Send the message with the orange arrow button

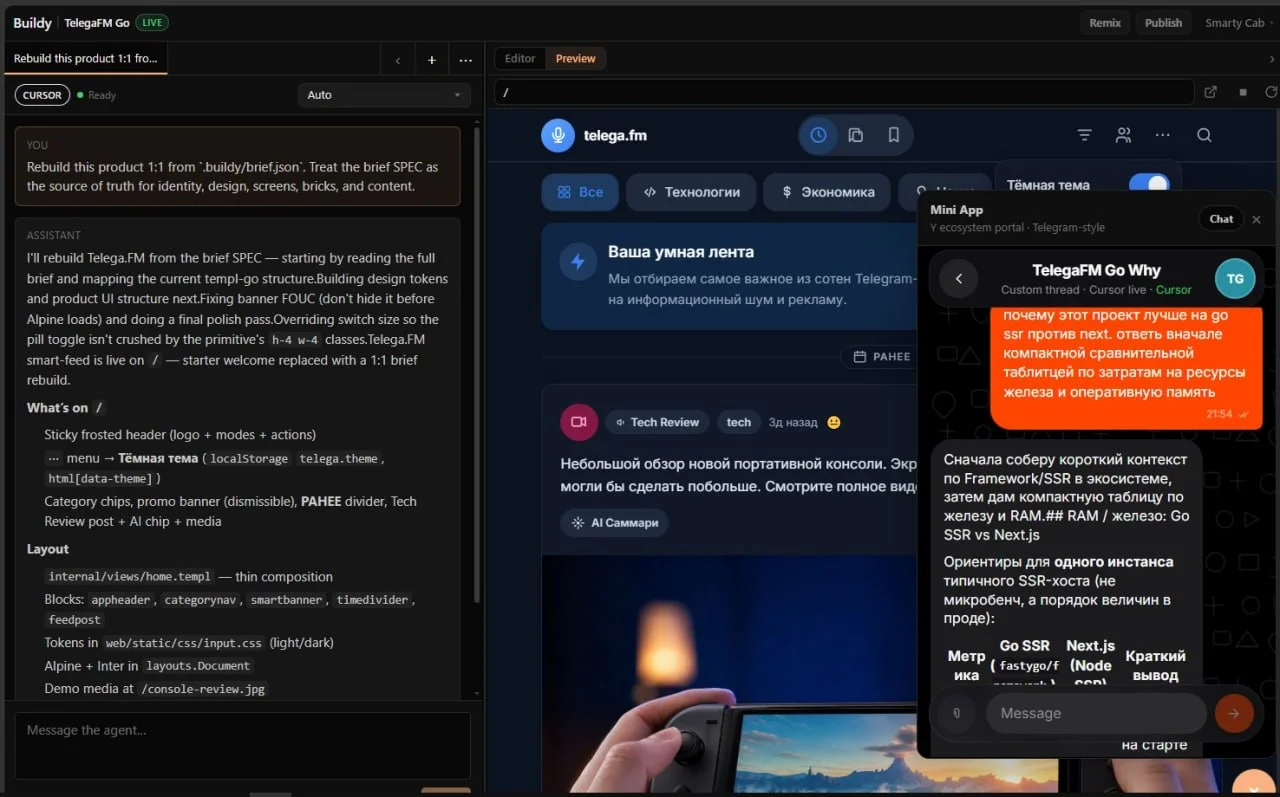pyautogui.click(x=1234, y=713)
